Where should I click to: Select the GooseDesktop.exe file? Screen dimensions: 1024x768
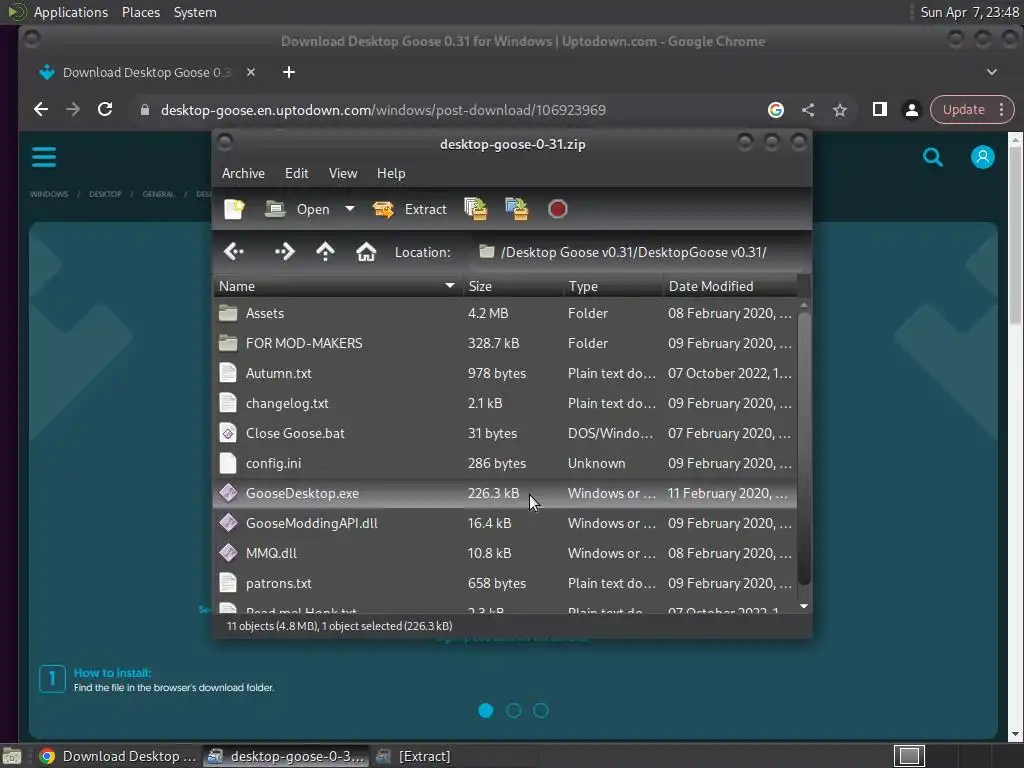[505, 494]
